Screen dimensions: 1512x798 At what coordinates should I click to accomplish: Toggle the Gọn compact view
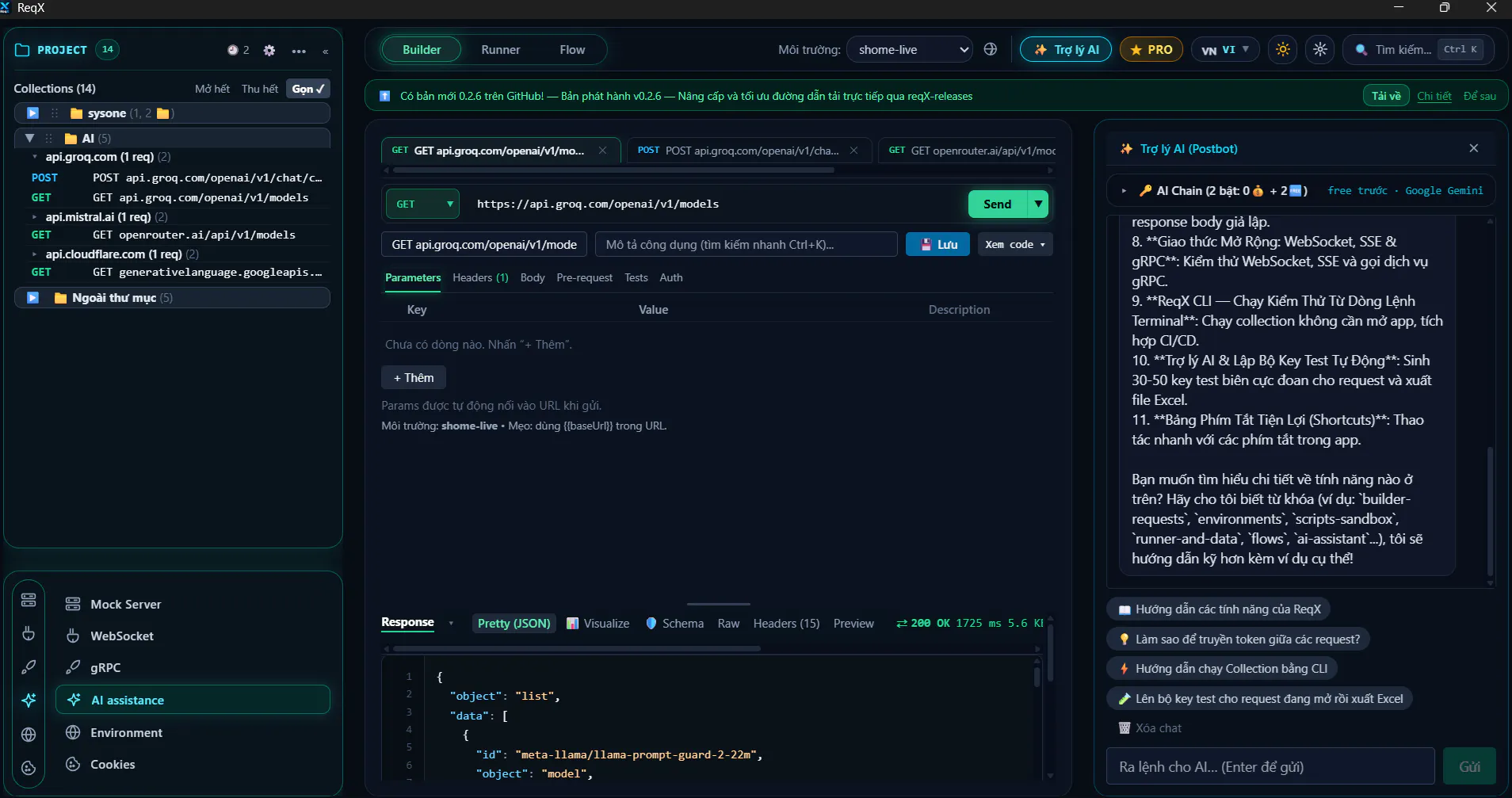(x=308, y=89)
